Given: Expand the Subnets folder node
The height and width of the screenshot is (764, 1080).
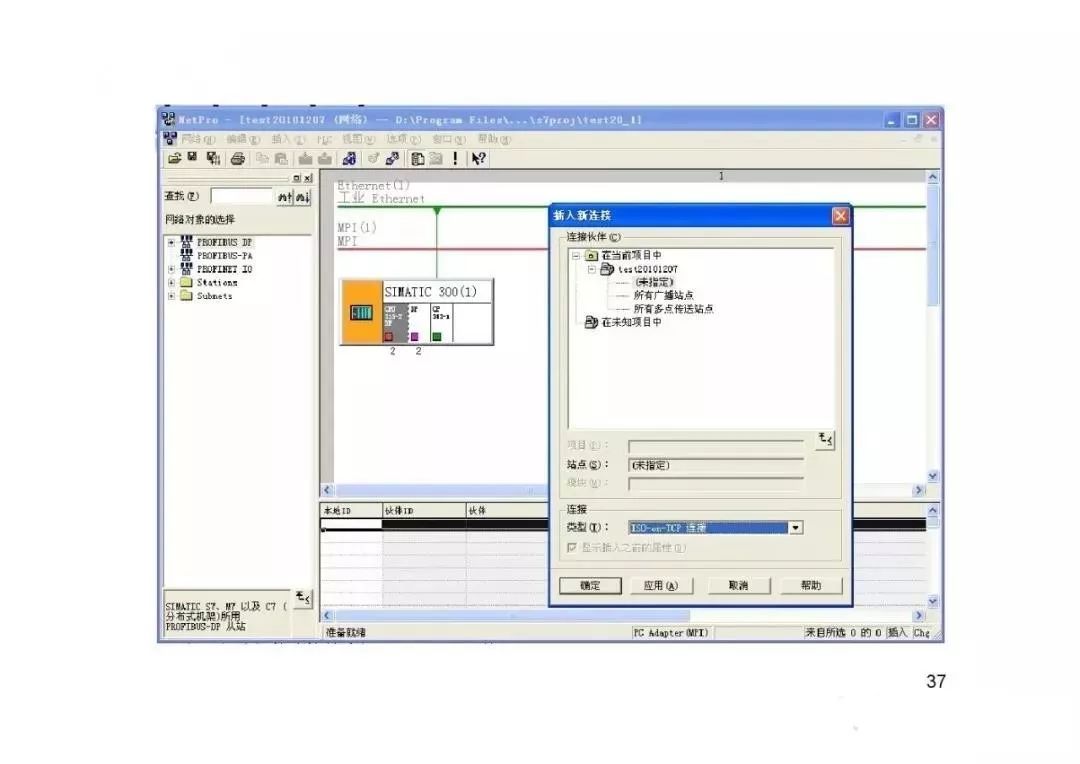Looking at the screenshot, I should coord(171,296).
